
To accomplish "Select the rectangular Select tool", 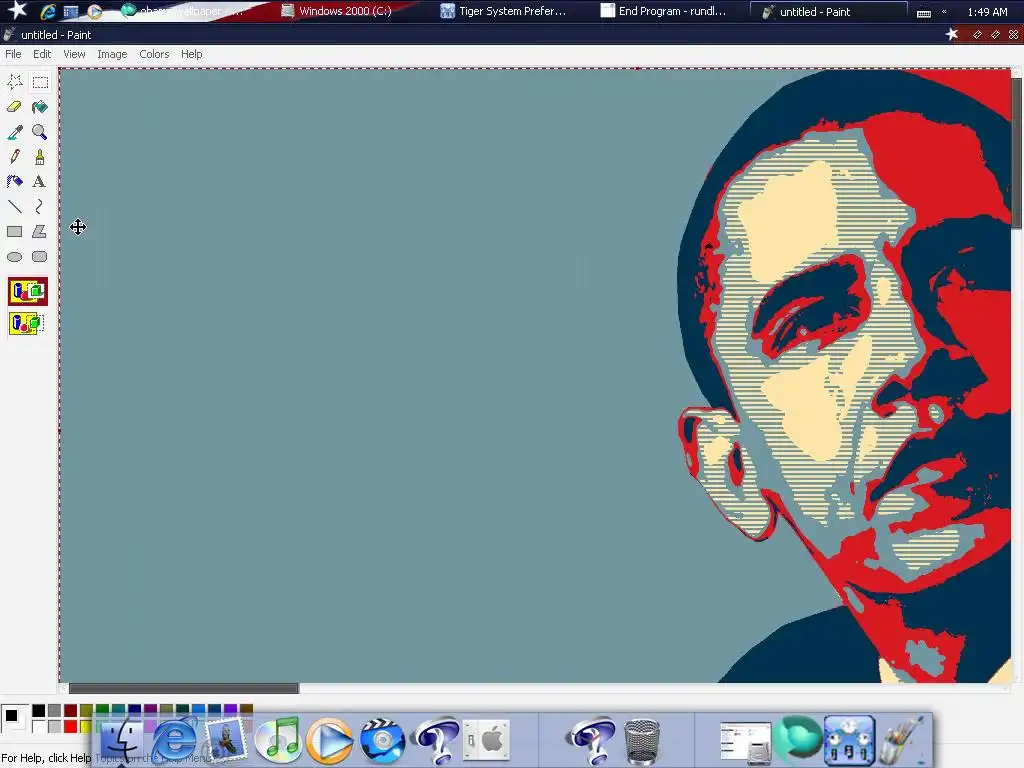I will point(40,82).
